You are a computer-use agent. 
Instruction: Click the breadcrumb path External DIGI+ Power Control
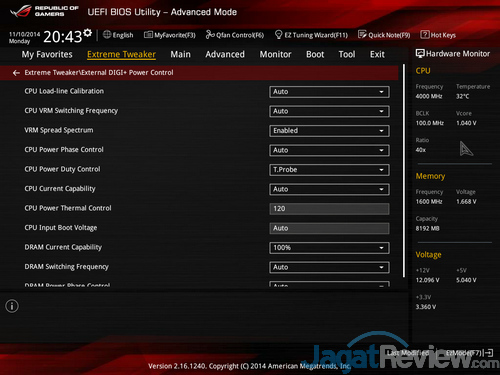(x=128, y=73)
